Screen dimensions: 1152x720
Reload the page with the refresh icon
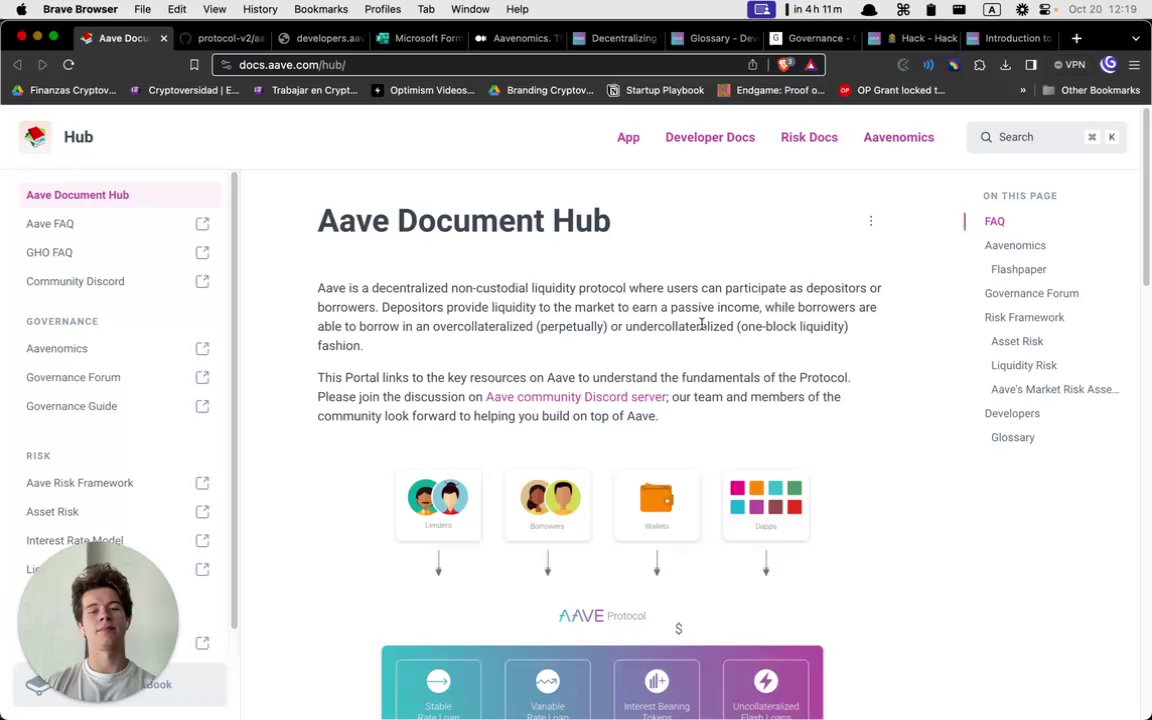pyautogui.click(x=68, y=65)
